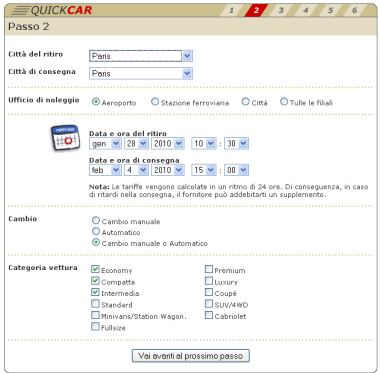The image size is (380, 373).
Task: Go to step 6 tab
Action: coord(354,11)
